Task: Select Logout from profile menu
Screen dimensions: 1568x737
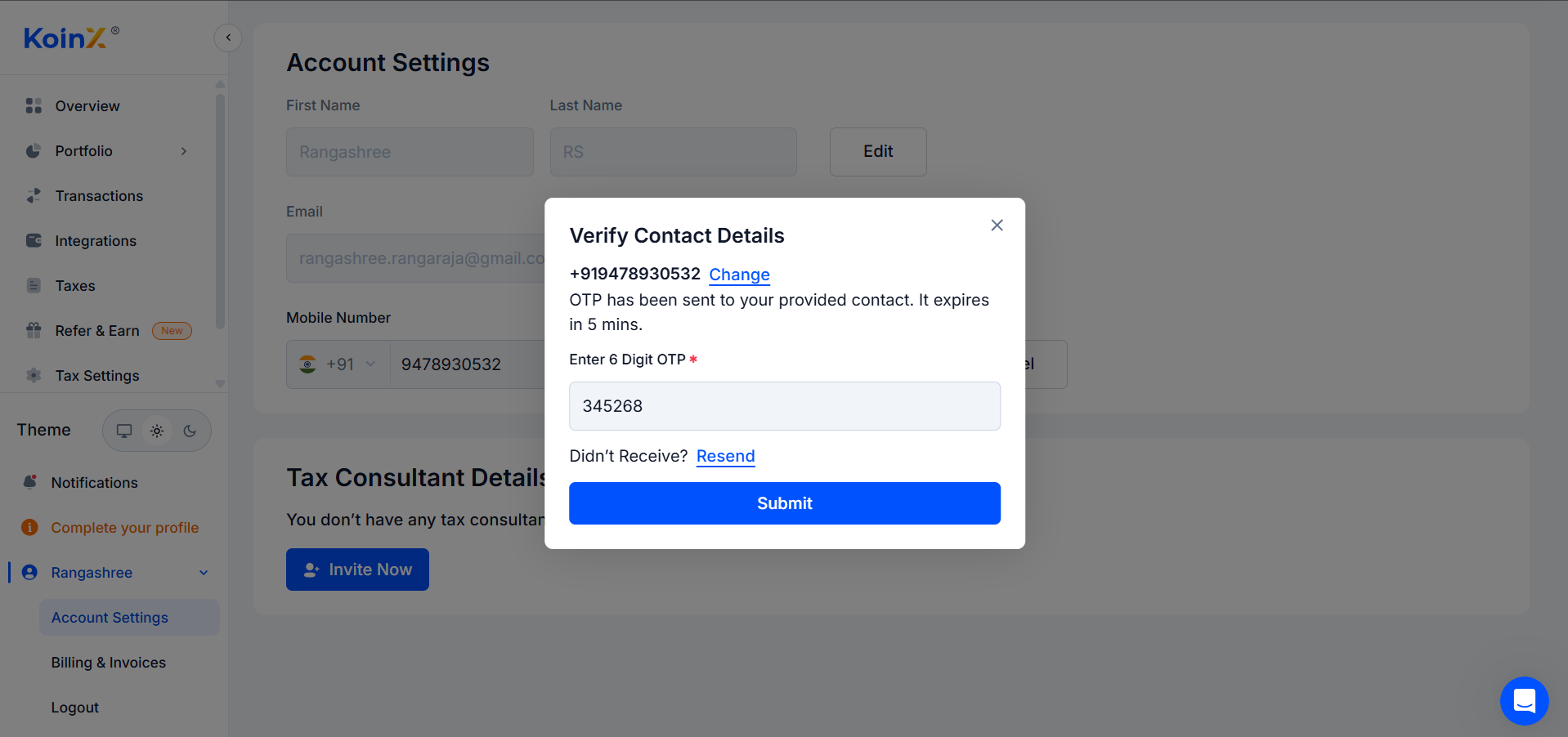Action: pos(75,708)
